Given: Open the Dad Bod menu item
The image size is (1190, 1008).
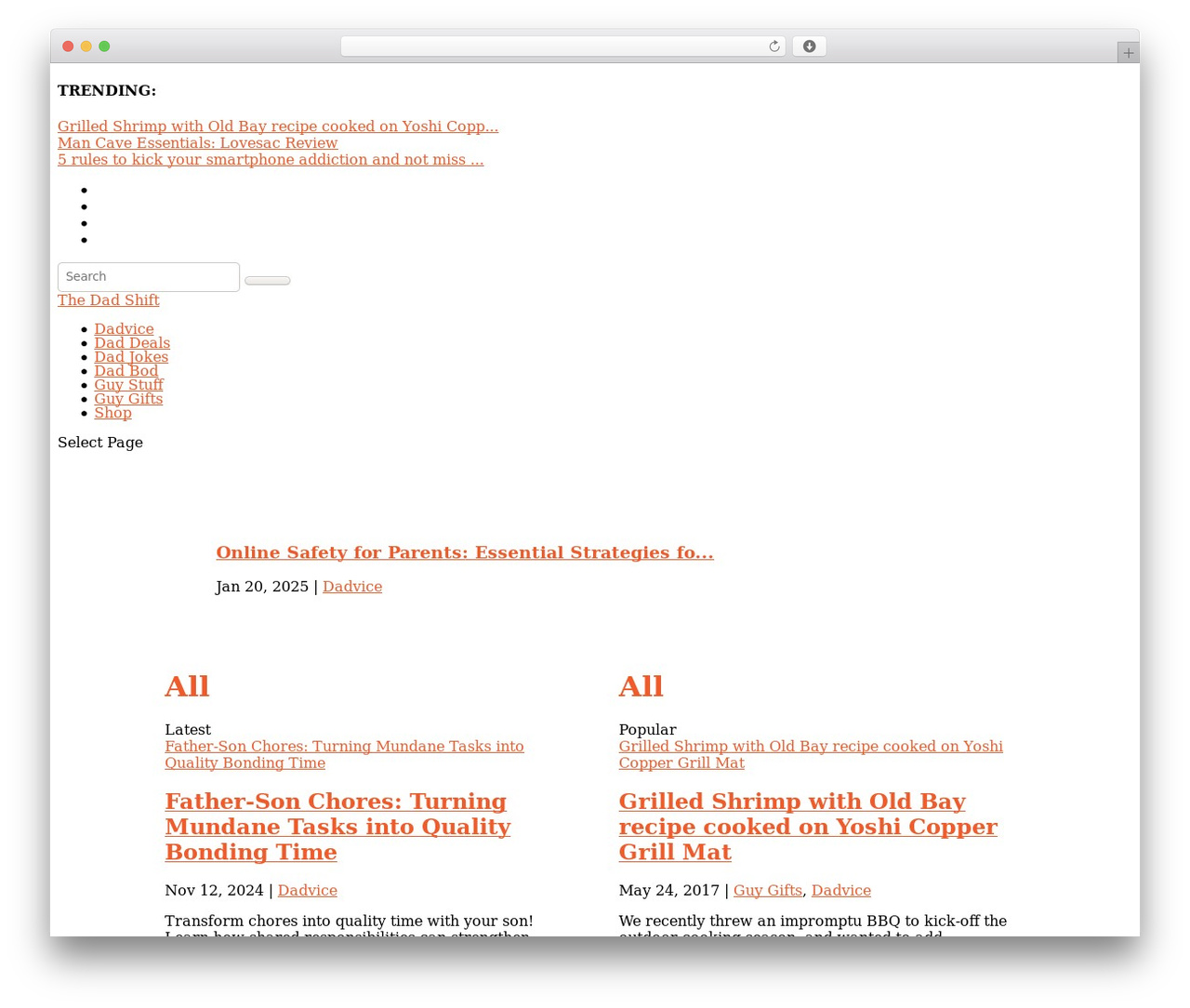Looking at the screenshot, I should click(126, 371).
